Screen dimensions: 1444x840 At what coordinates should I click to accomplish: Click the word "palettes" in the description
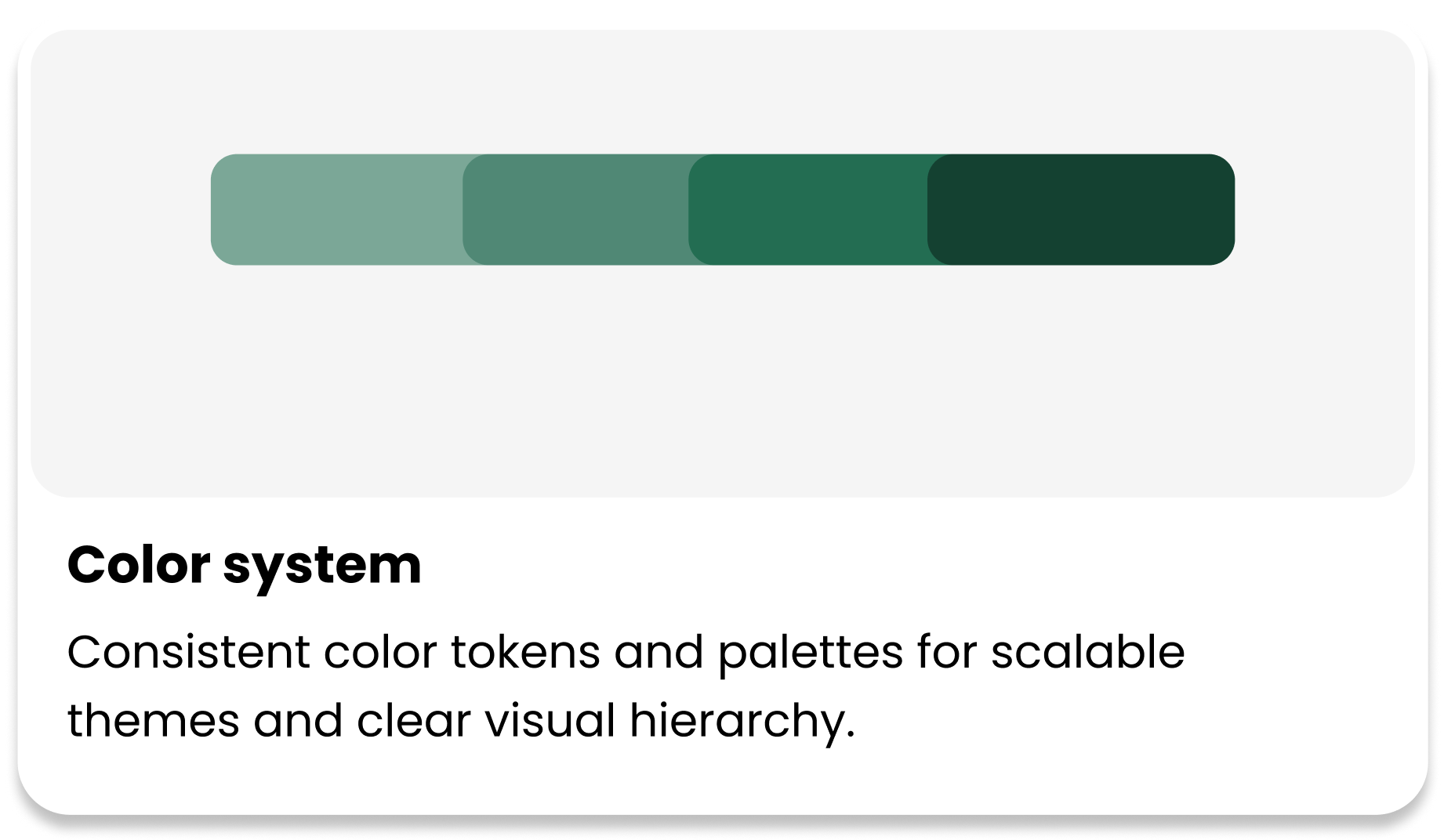811,654
